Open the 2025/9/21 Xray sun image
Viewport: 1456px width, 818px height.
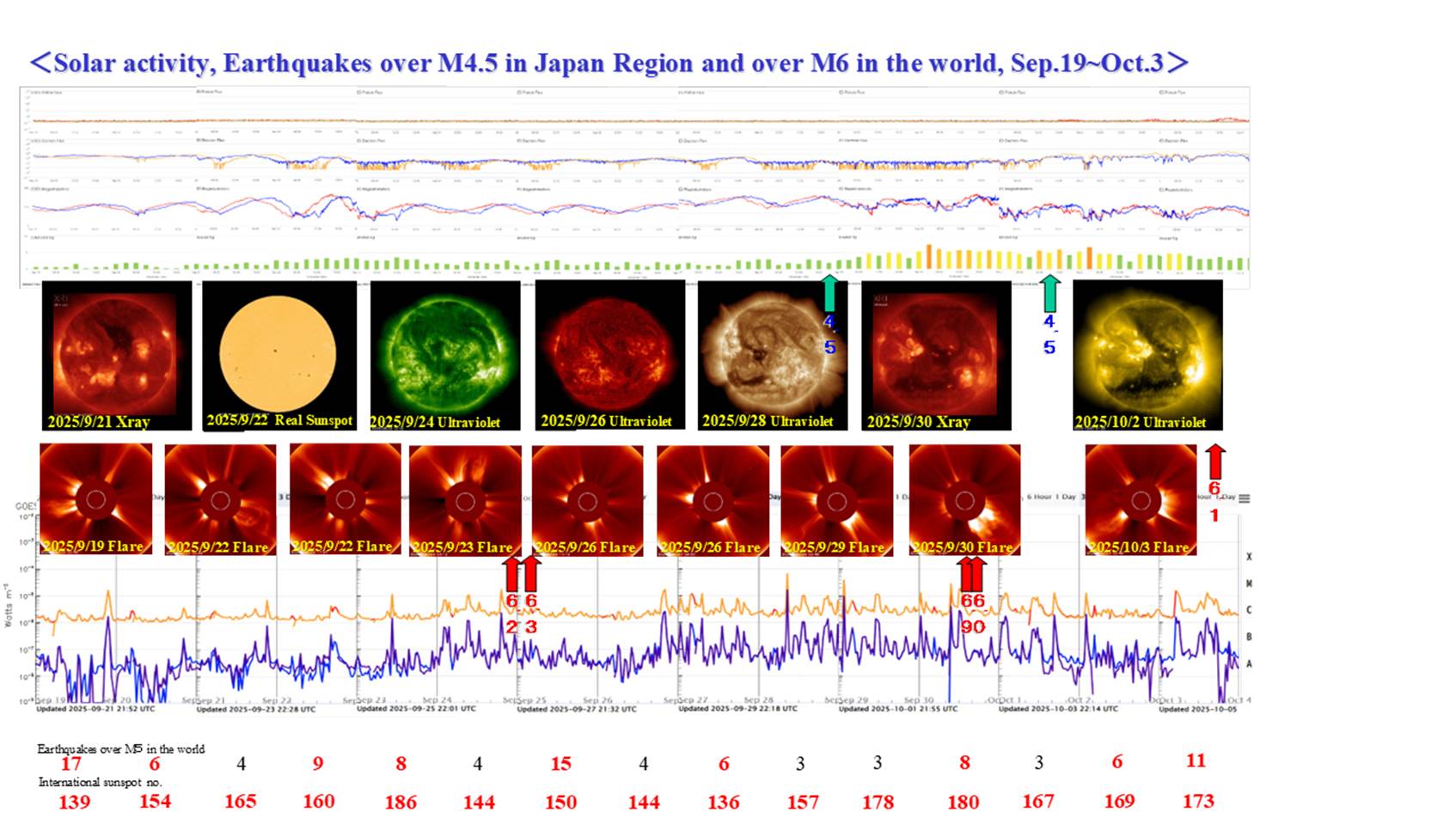pos(116,356)
